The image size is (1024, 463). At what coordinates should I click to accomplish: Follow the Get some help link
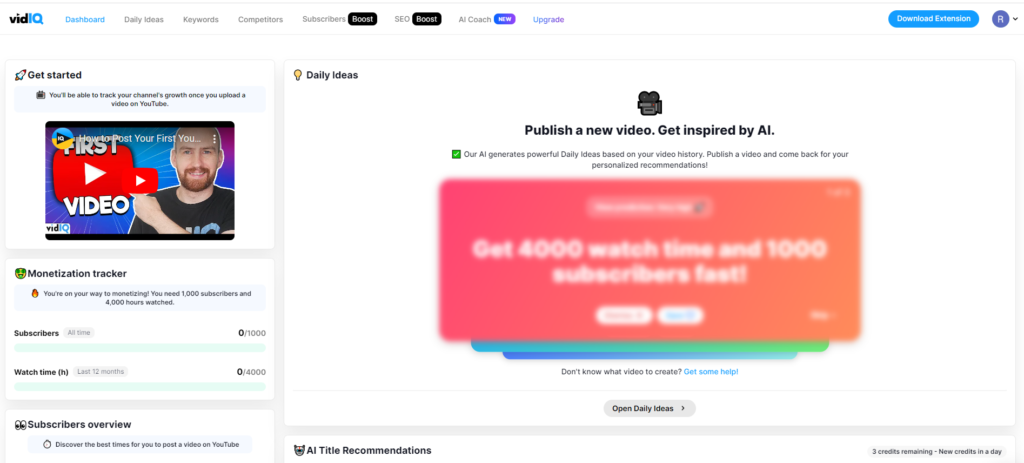[x=711, y=372]
